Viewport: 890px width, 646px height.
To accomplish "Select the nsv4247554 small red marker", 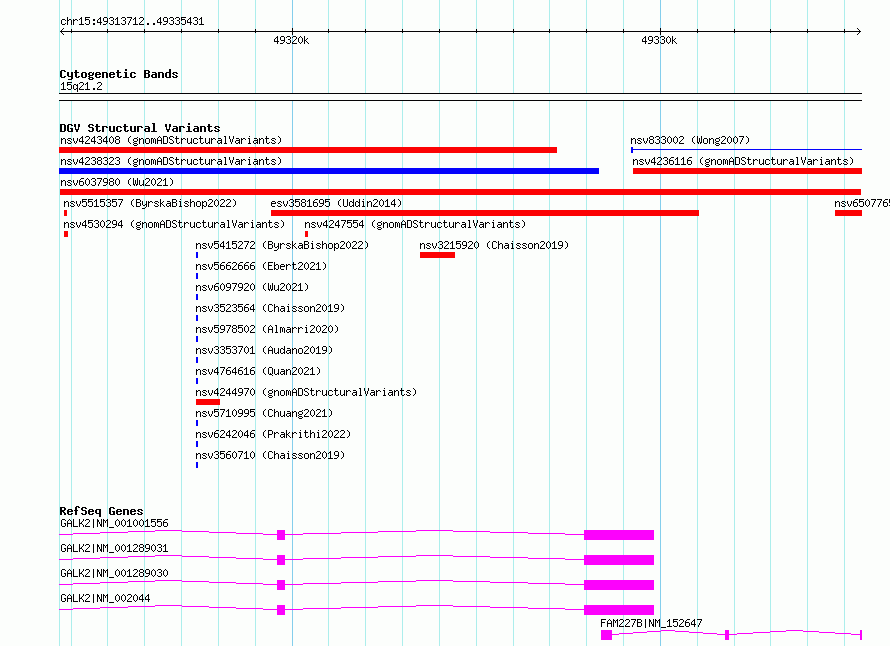I will point(307,234).
